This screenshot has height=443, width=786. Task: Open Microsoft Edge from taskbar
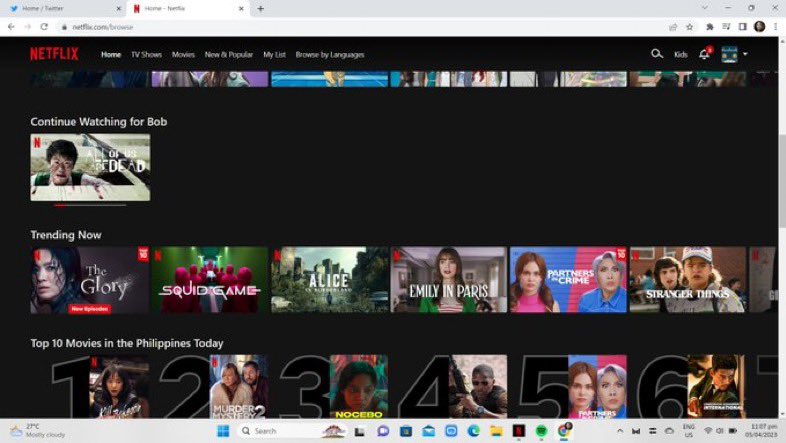click(x=474, y=431)
